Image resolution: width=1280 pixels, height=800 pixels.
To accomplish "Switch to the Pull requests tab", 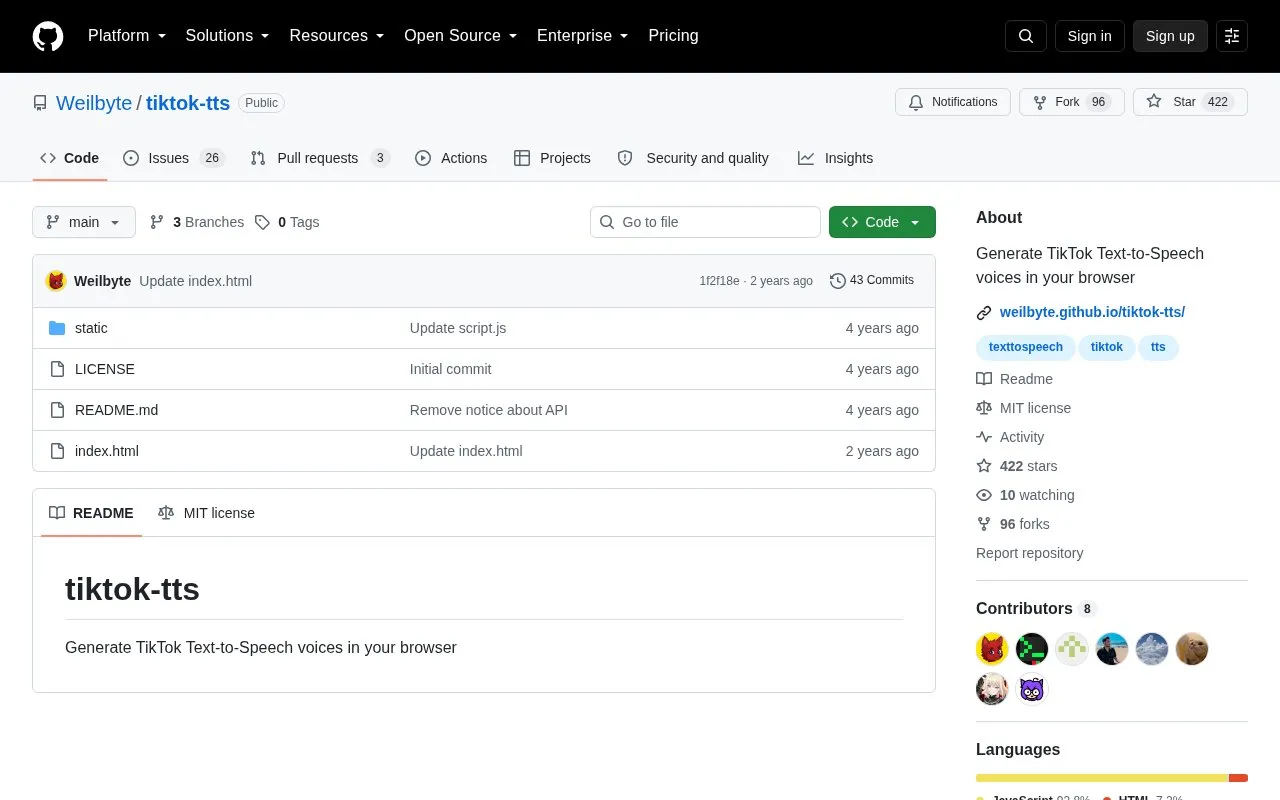I will [320, 158].
